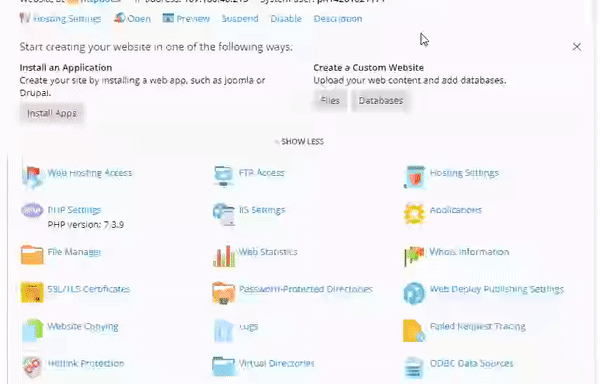This screenshot has height=384, width=600.
Task: Open the IIS Settings text link
Action: 262,210
